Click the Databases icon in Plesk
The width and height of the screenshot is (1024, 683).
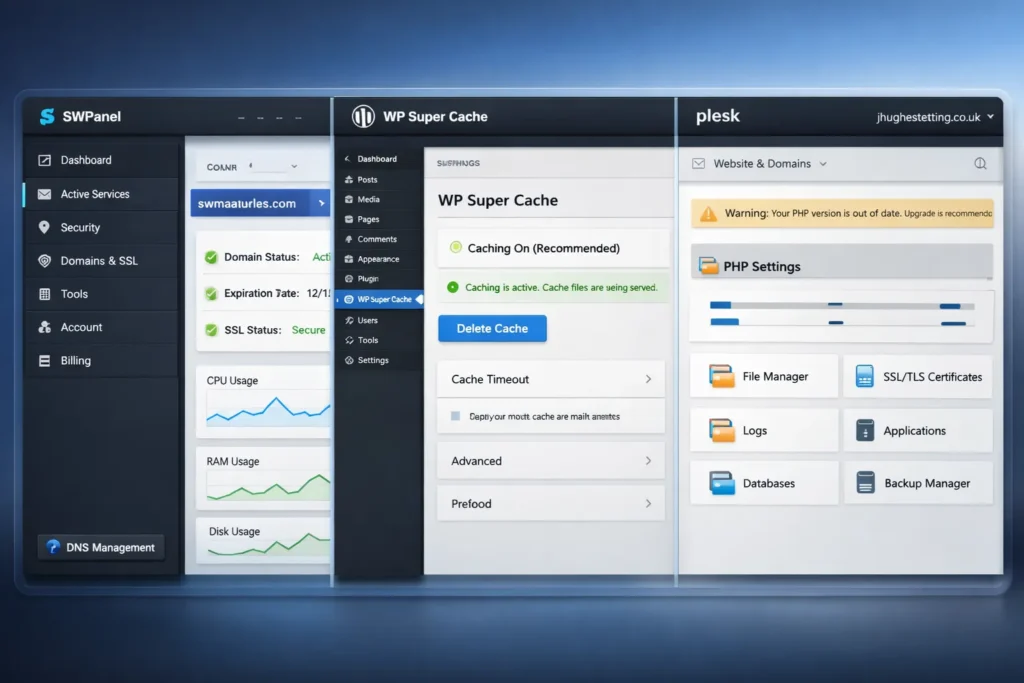pos(722,483)
